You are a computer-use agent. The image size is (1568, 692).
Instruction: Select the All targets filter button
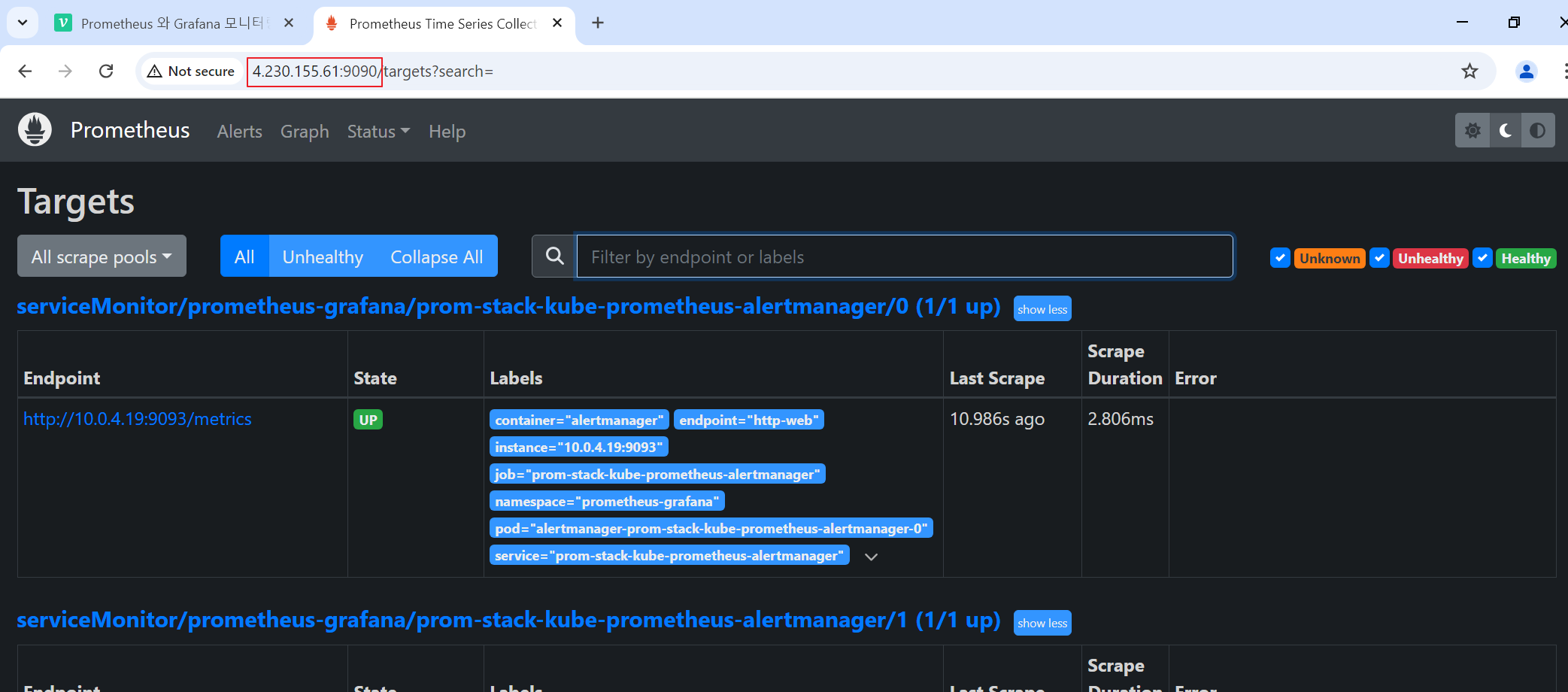[x=244, y=256]
